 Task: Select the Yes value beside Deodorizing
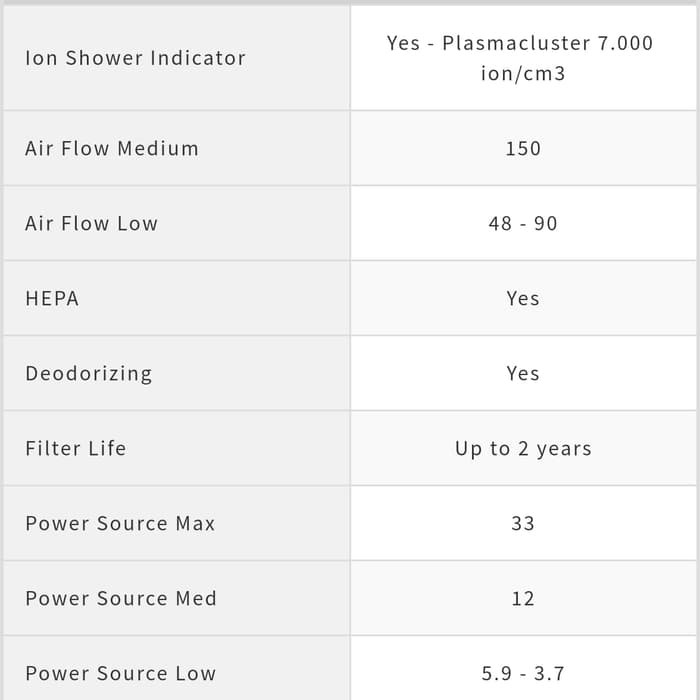(523, 374)
